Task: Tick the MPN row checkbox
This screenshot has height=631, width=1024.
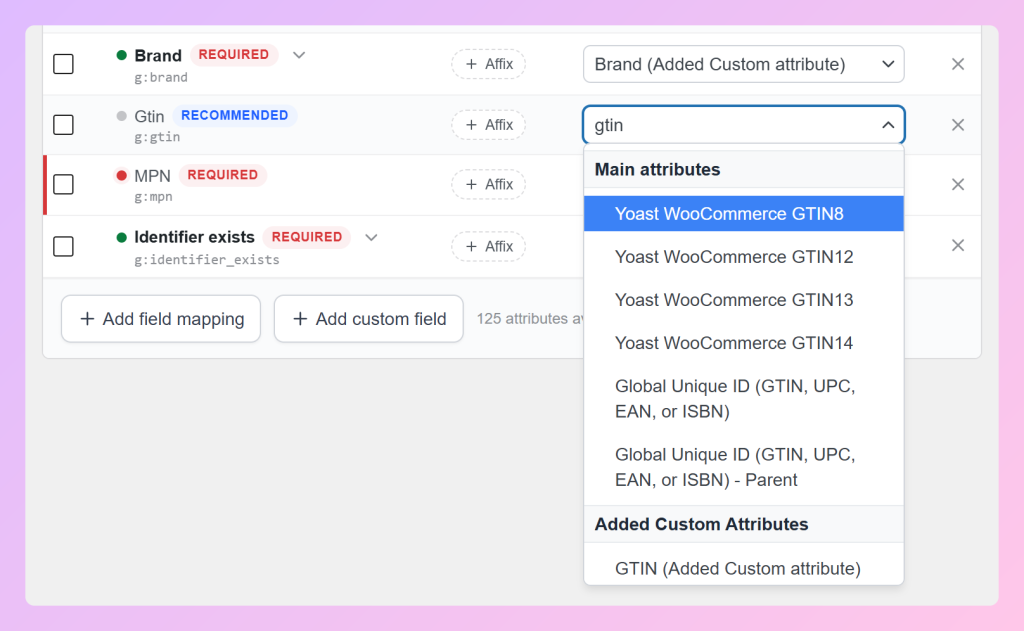Action: pyautogui.click(x=63, y=184)
